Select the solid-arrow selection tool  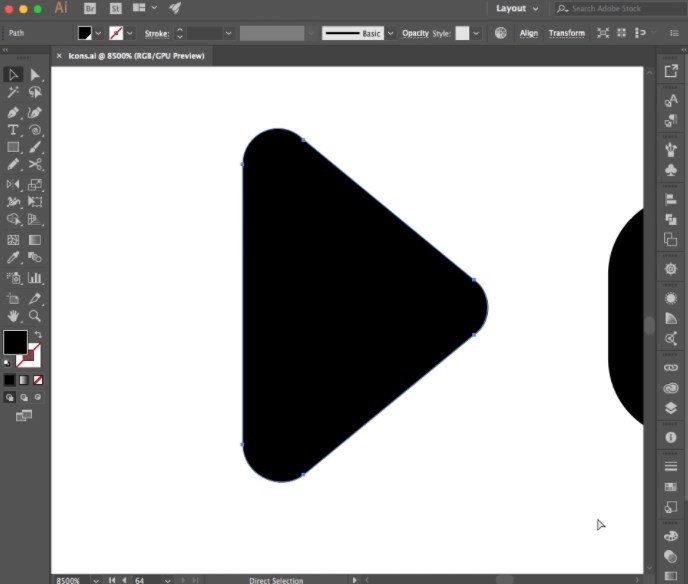click(x=35, y=75)
